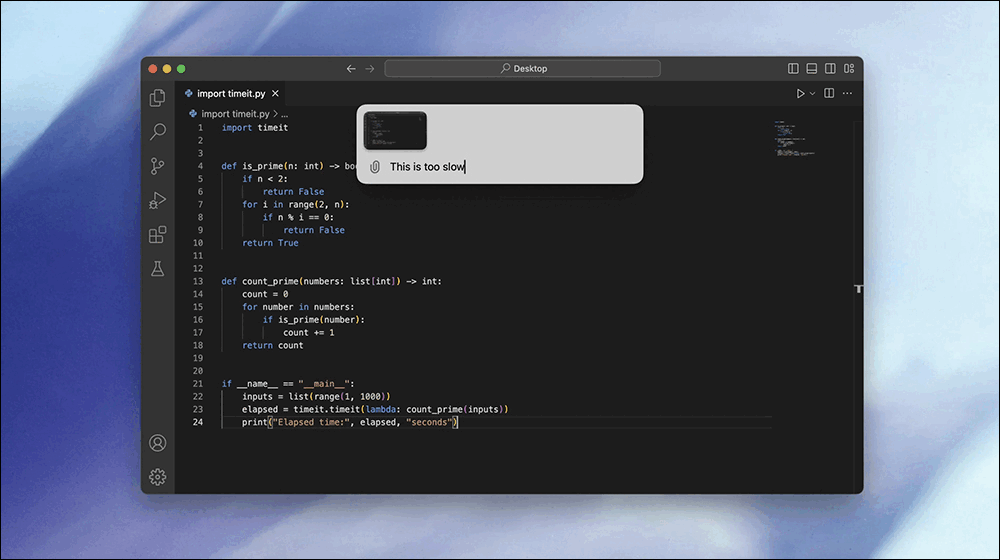Run the Python file with play button

tap(800, 94)
